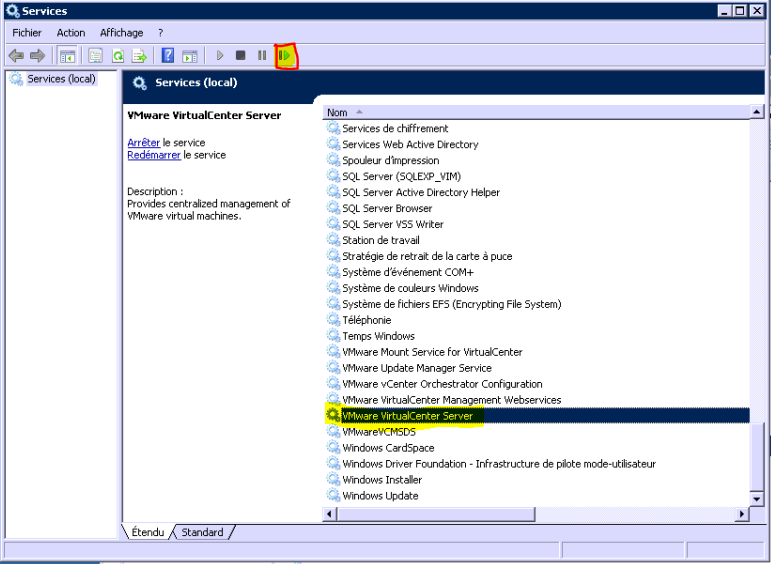Toggle the console tree pane icon
The image size is (771, 564).
pos(68,56)
